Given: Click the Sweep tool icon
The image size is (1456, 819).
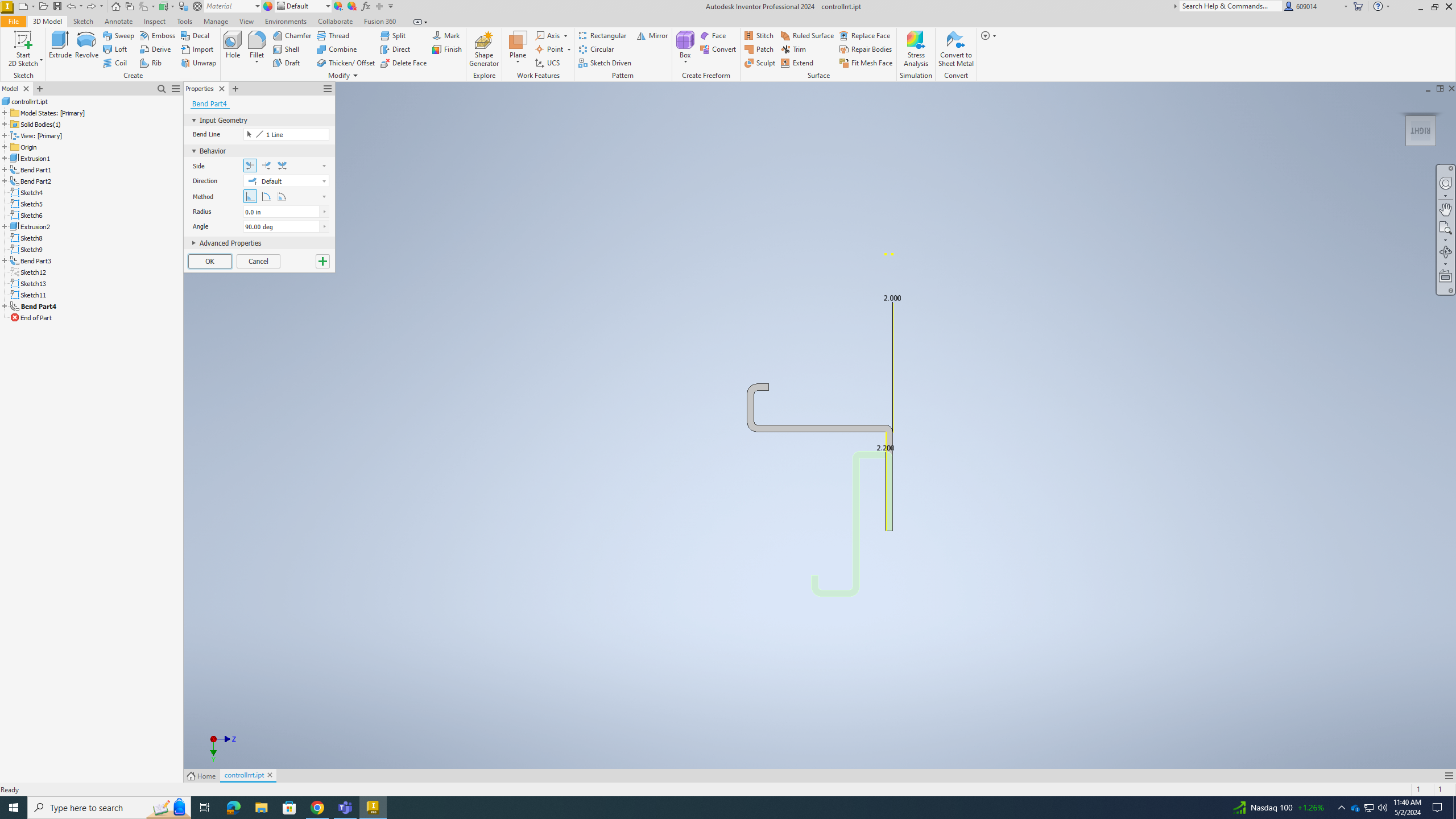Looking at the screenshot, I should (x=107, y=35).
